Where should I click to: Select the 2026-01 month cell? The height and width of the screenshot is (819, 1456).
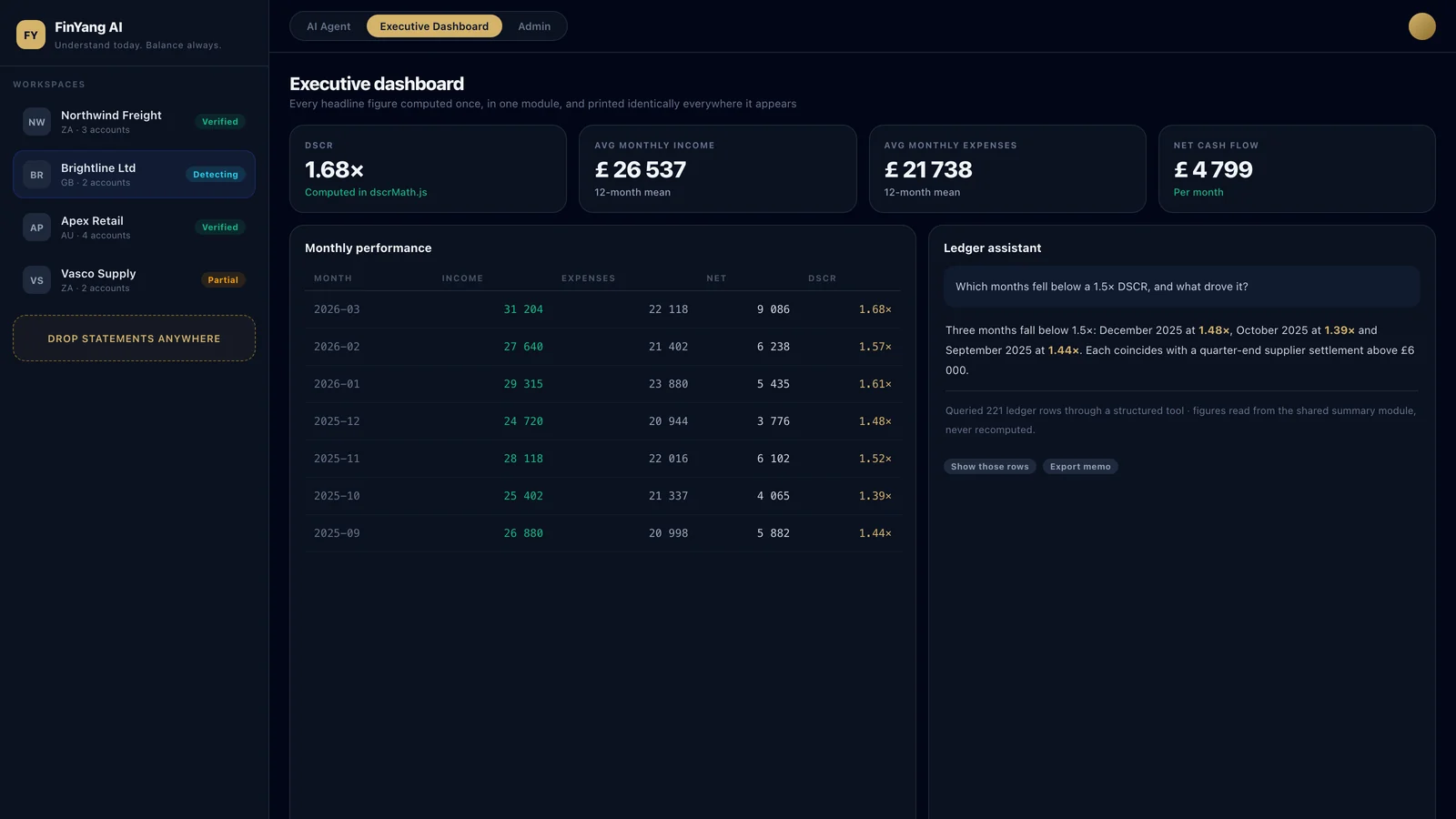coord(337,384)
